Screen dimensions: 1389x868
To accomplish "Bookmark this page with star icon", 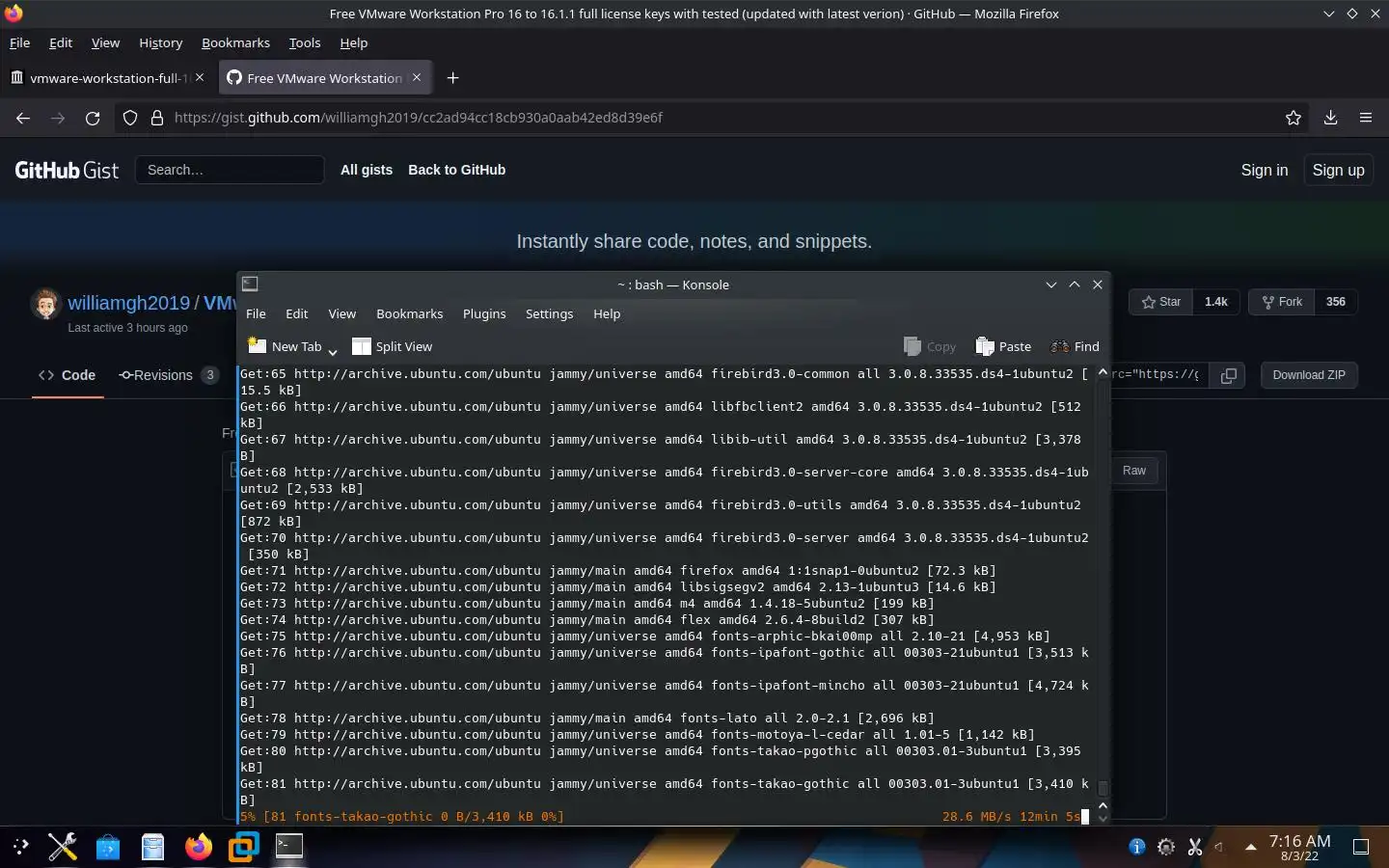I will click(x=1294, y=118).
